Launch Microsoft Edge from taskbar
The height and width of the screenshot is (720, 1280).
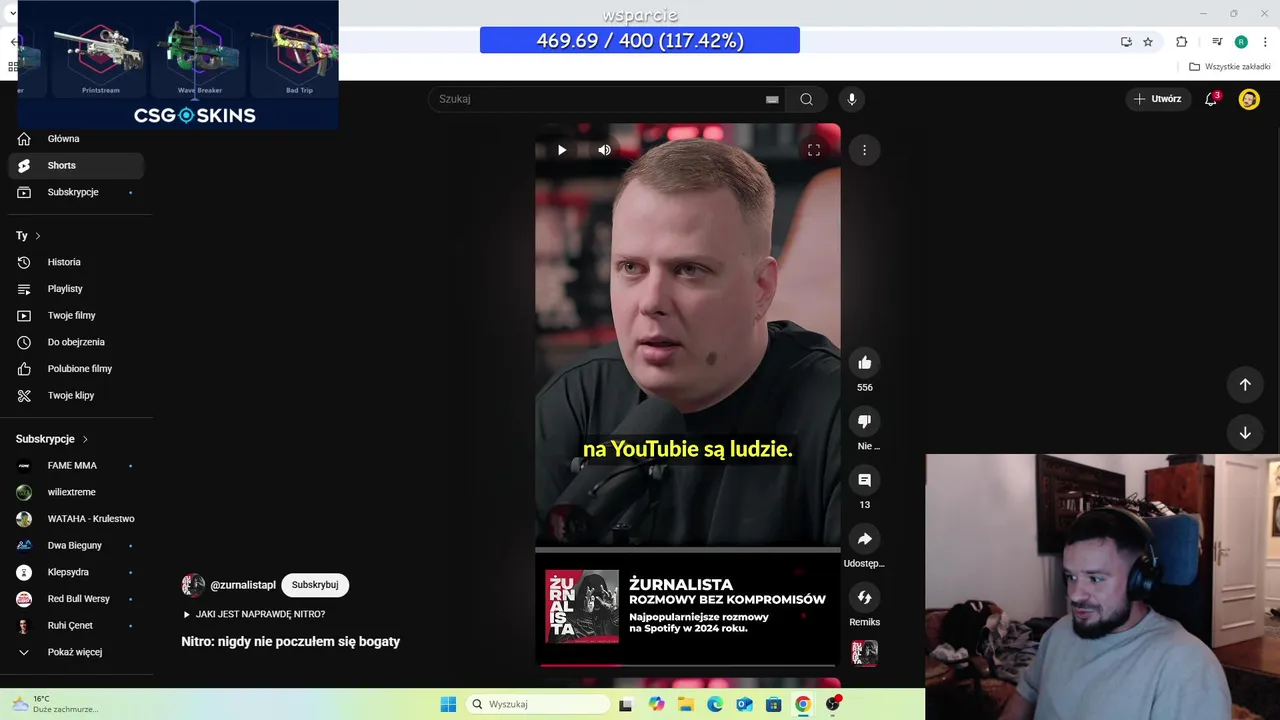[x=715, y=704]
